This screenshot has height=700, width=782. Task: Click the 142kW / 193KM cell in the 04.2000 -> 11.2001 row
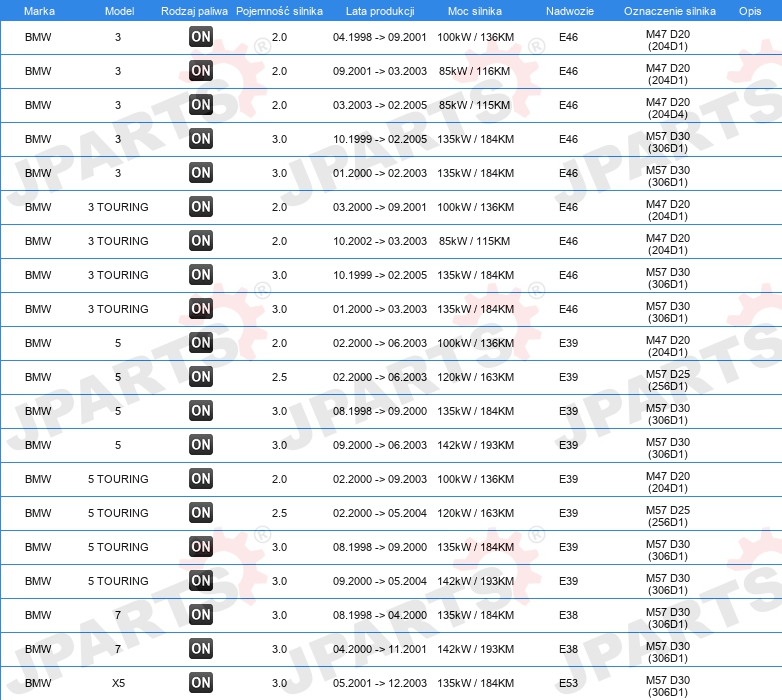[475, 649]
